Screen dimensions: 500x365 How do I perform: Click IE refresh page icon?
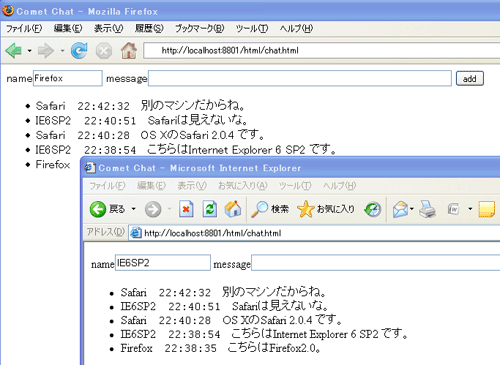point(210,209)
